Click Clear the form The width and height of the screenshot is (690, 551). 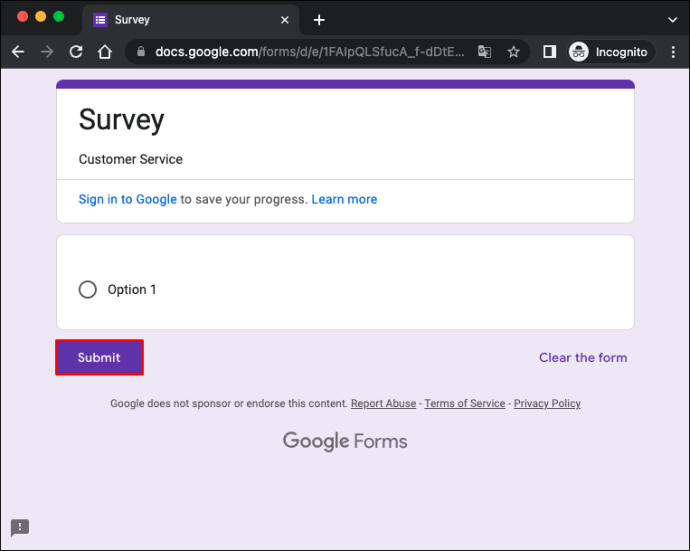tap(583, 358)
